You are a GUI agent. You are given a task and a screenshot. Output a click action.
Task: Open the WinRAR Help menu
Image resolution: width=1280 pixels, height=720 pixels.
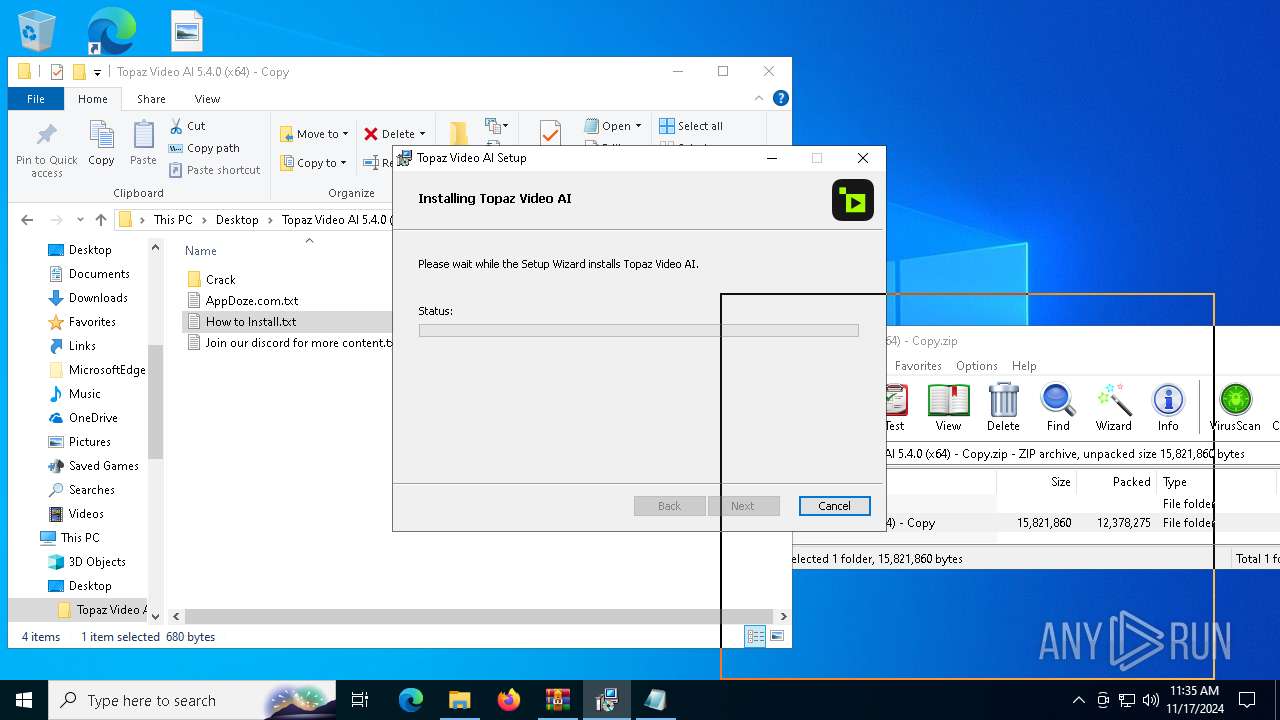pyautogui.click(x=1024, y=366)
